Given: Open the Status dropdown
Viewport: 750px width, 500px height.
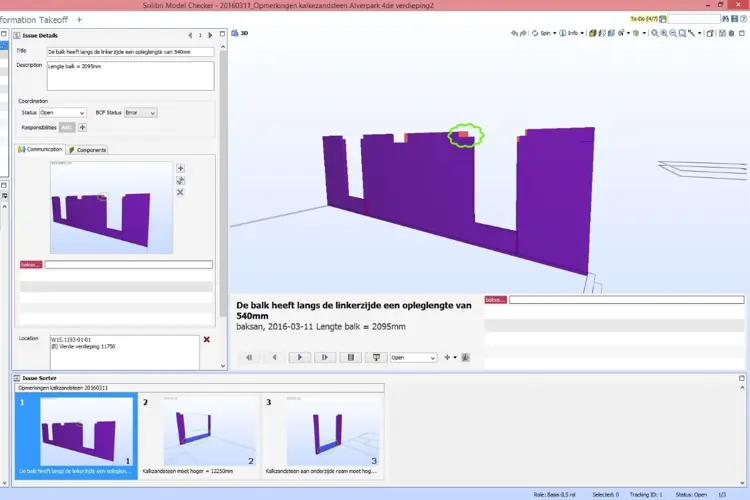Looking at the screenshot, I should click(61, 113).
